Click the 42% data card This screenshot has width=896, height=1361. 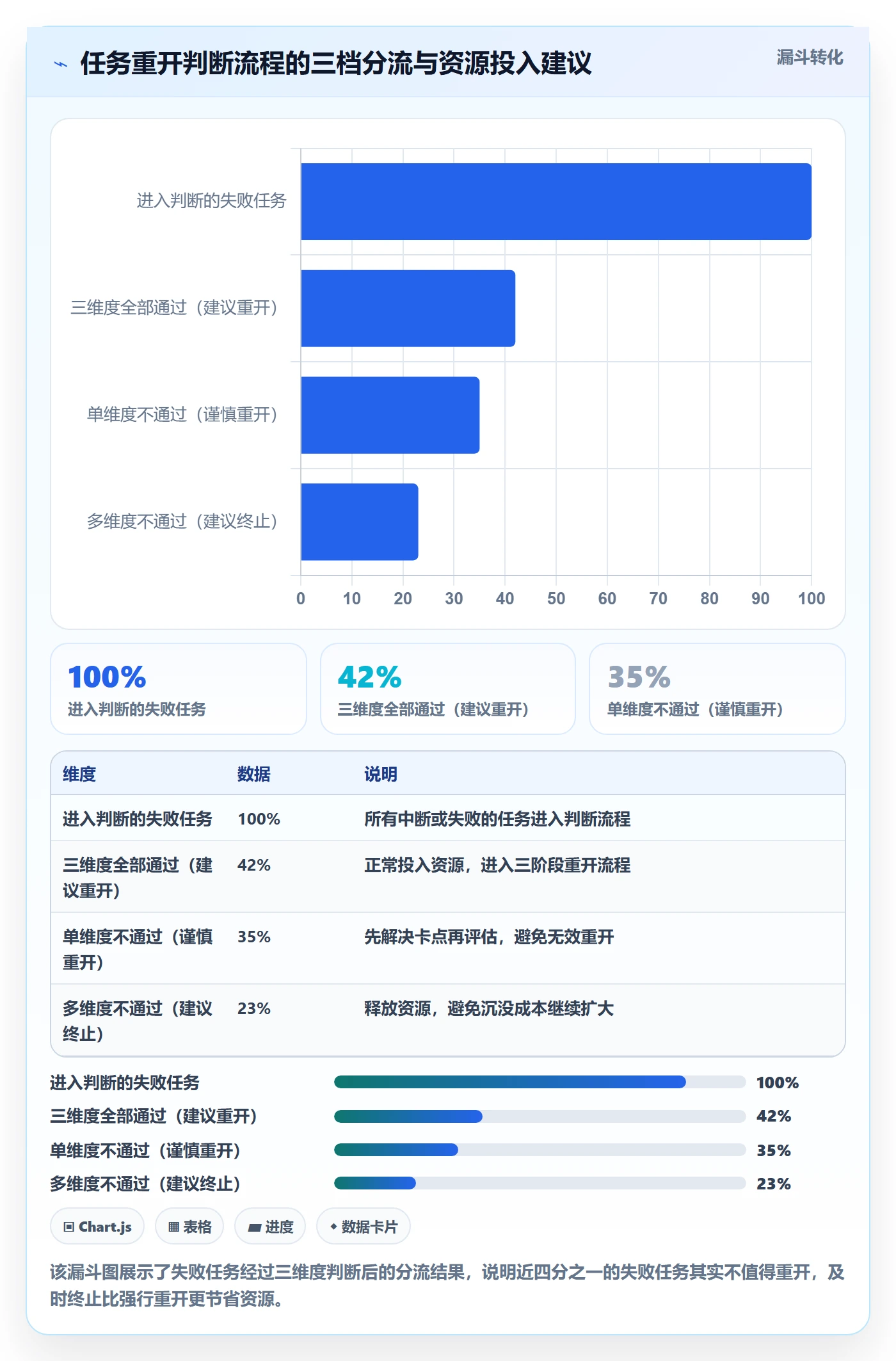448,689
